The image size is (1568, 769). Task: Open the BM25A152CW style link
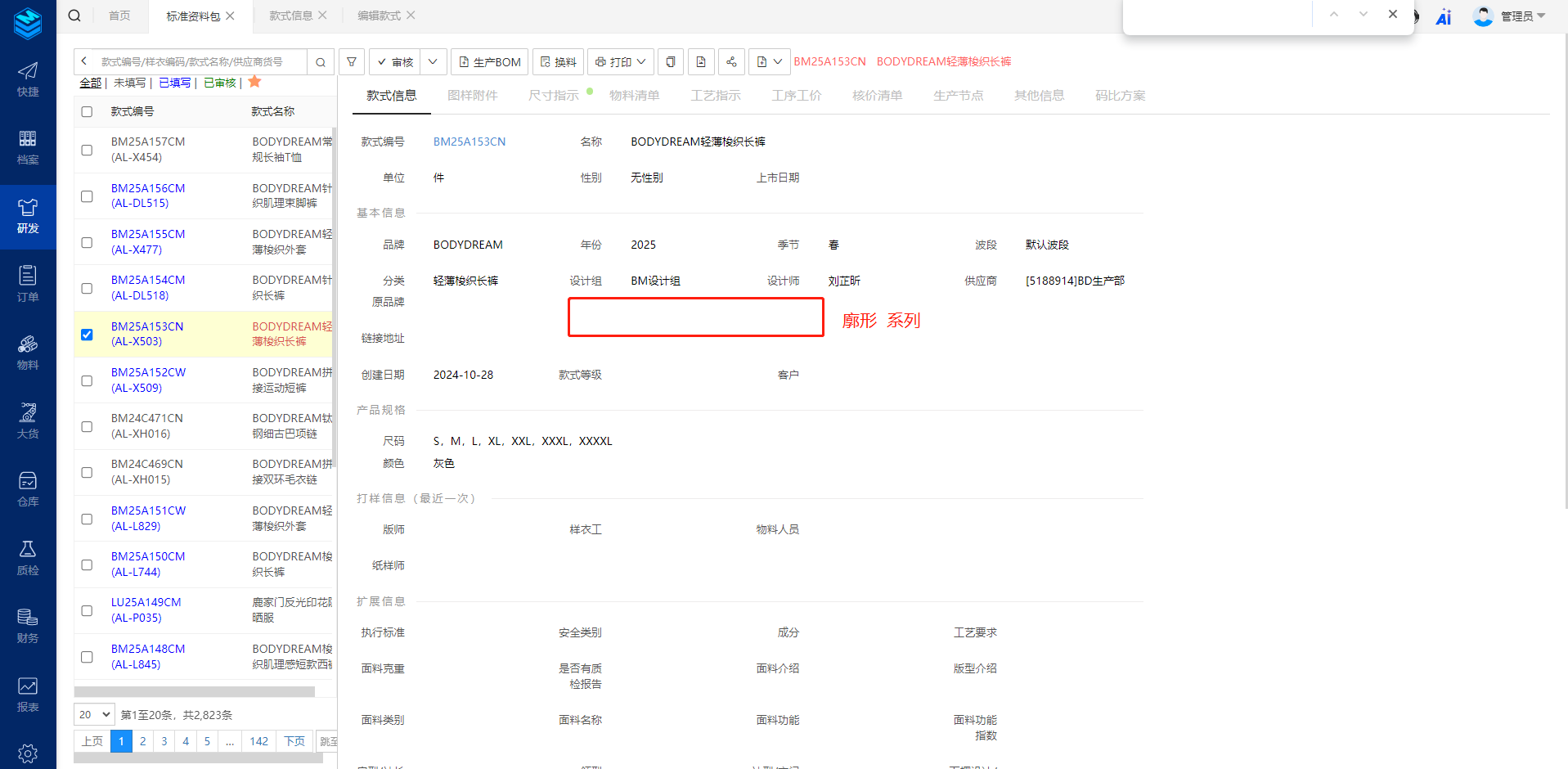pos(148,372)
